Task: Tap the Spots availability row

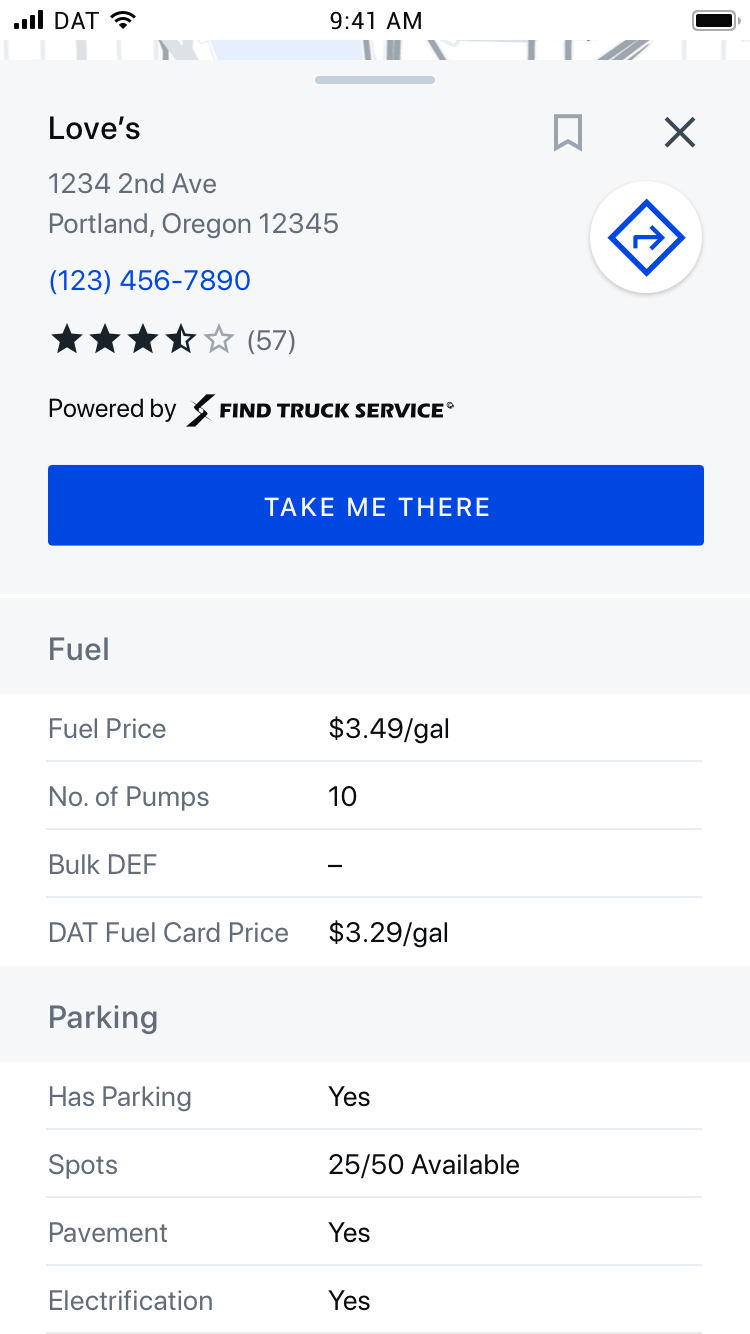Action: 375,1164
